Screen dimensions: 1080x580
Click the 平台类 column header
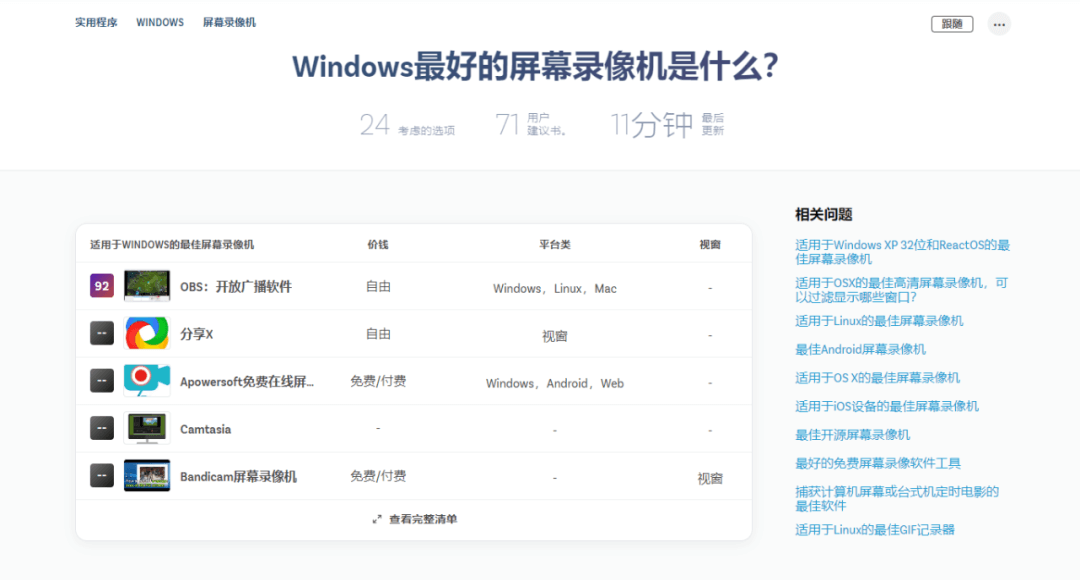point(554,245)
